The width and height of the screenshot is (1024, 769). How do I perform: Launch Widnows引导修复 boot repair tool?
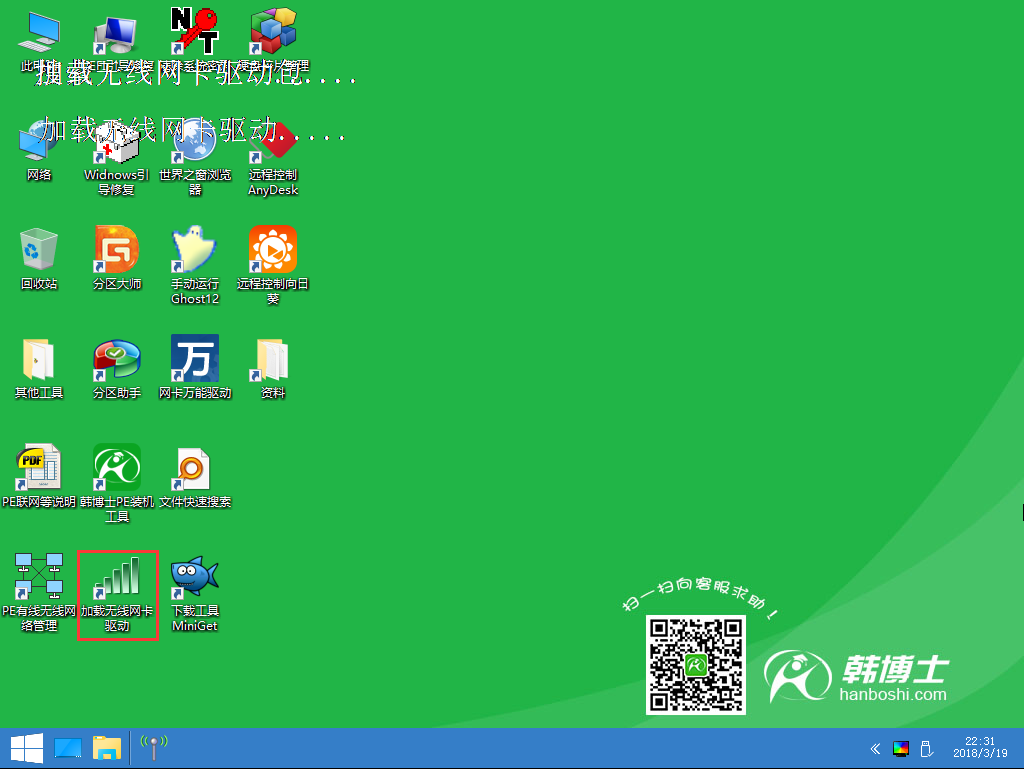click(x=117, y=142)
